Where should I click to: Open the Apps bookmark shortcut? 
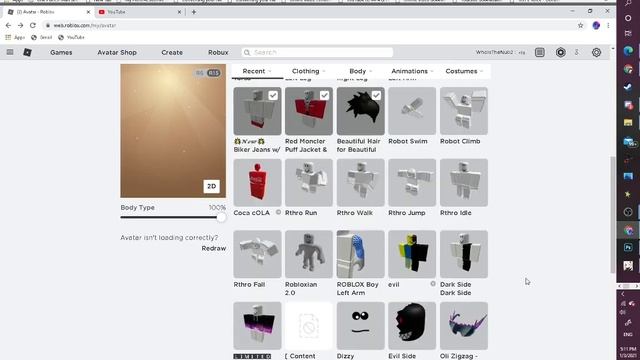coord(15,37)
